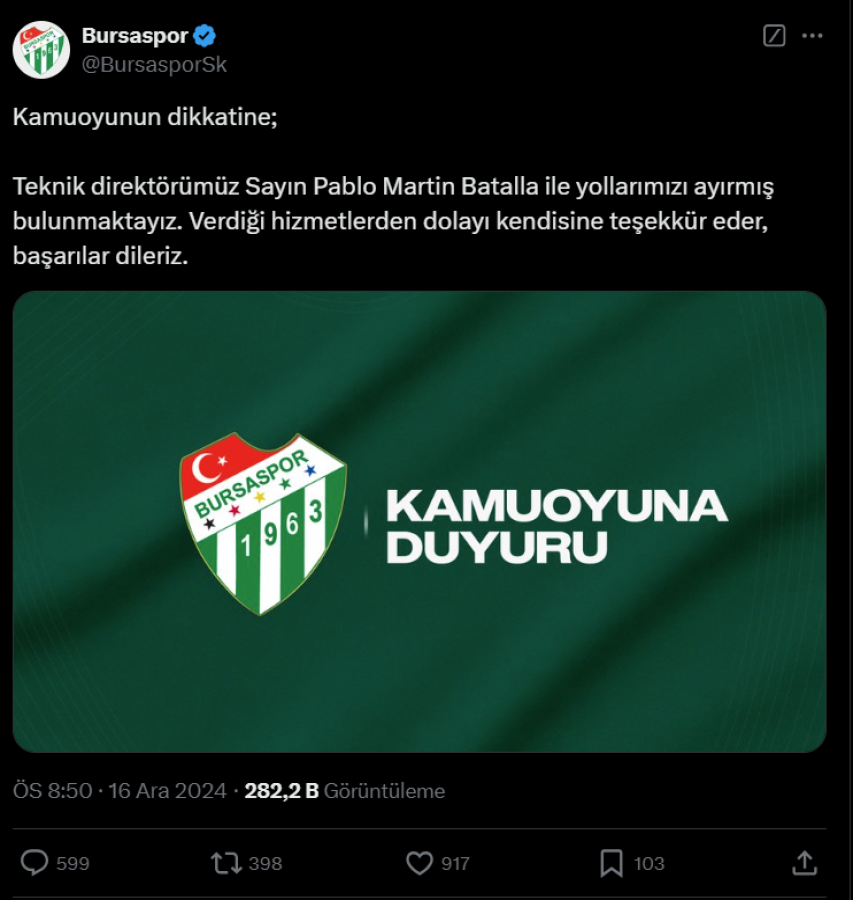
Task: Click the repost arrows icon
Action: click(227, 862)
